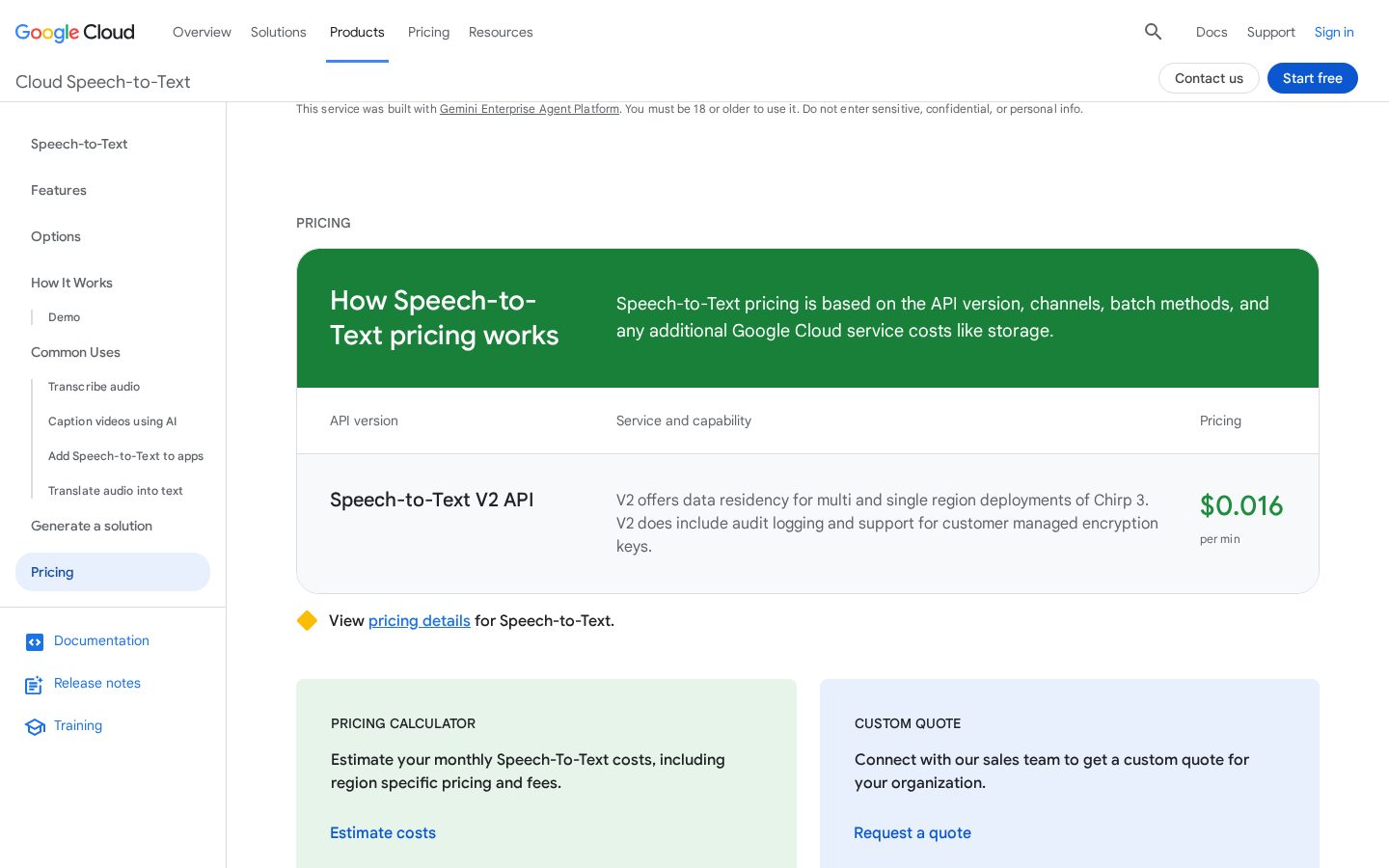The height and width of the screenshot is (868, 1389).
Task: Follow the Gemini Enterprise Agent Platform link
Action: pos(530,109)
